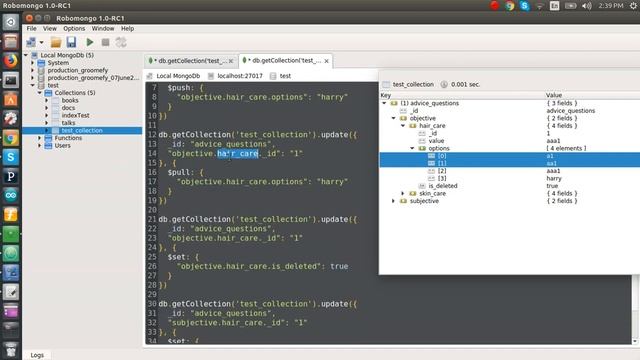640x360 pixels.
Task: Select the indexTest collection
Action: tap(76, 116)
